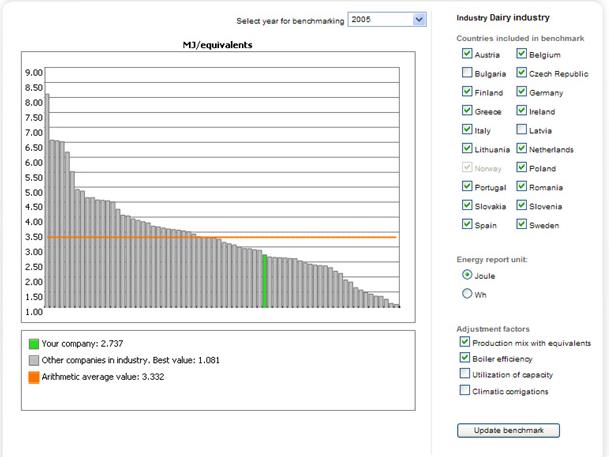Click the gray Other companies legend swatch
Viewport: 609px width, 457px height.
[x=34, y=361]
